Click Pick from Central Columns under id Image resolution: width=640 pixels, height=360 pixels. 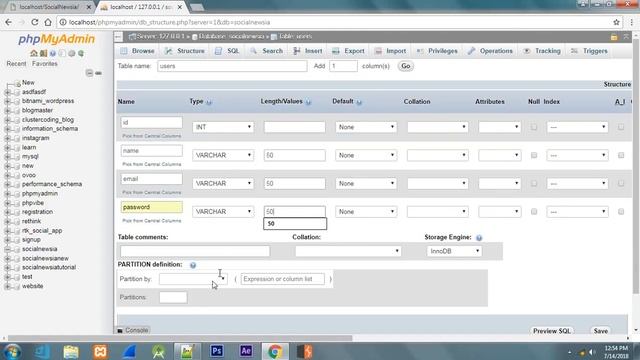point(151,136)
